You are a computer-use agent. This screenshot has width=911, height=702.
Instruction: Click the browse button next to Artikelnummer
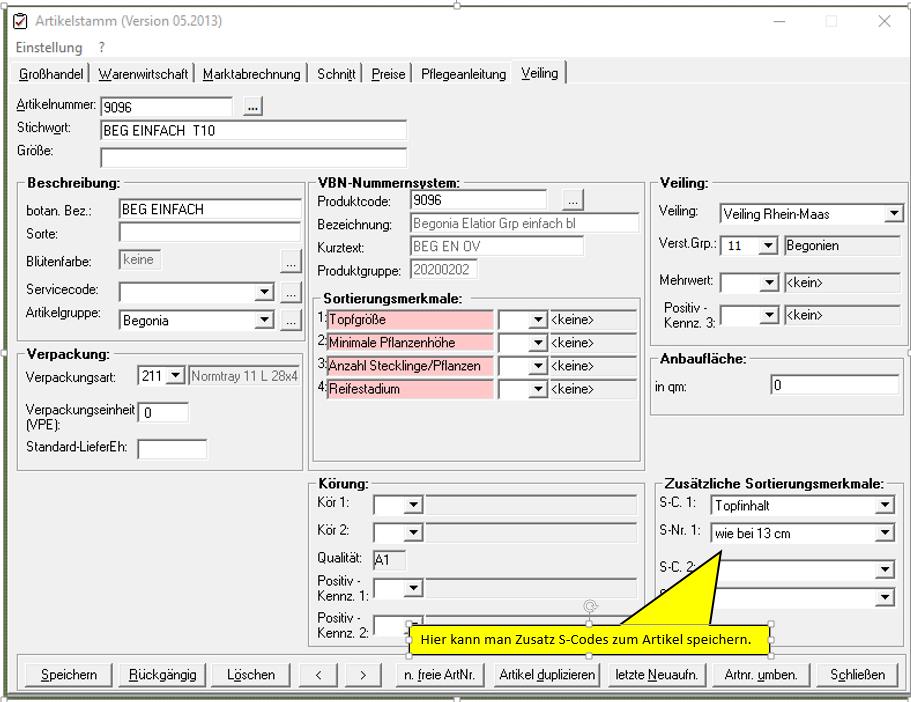tap(253, 106)
